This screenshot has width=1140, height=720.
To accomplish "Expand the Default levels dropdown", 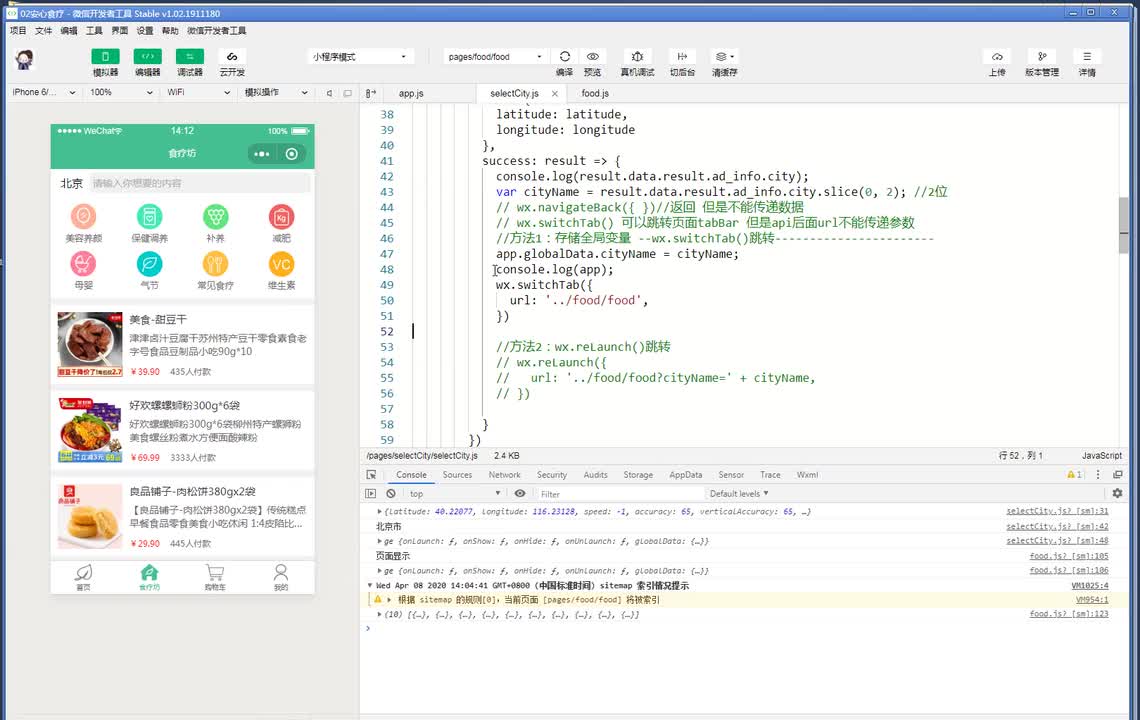I will (739, 494).
